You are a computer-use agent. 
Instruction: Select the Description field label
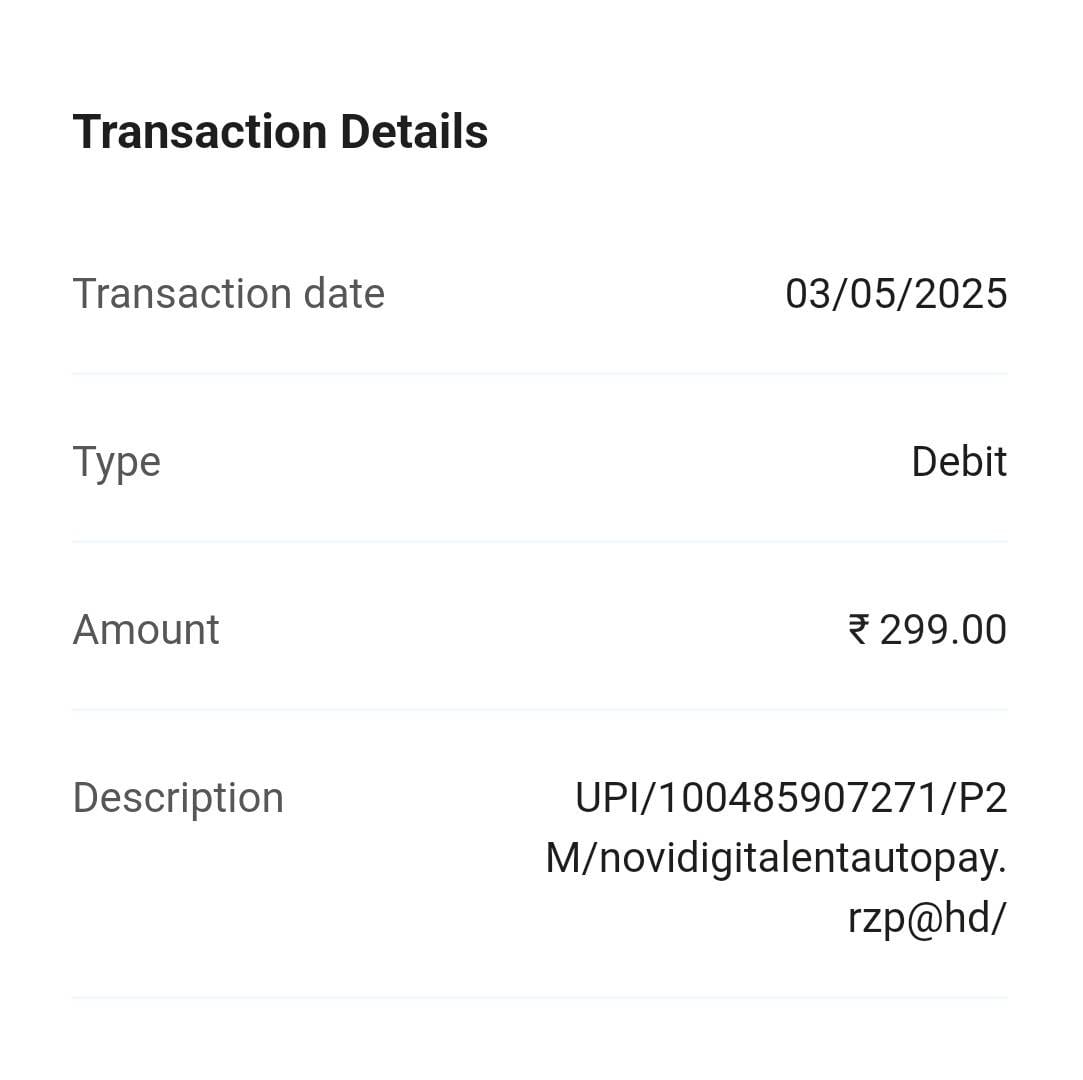click(178, 798)
